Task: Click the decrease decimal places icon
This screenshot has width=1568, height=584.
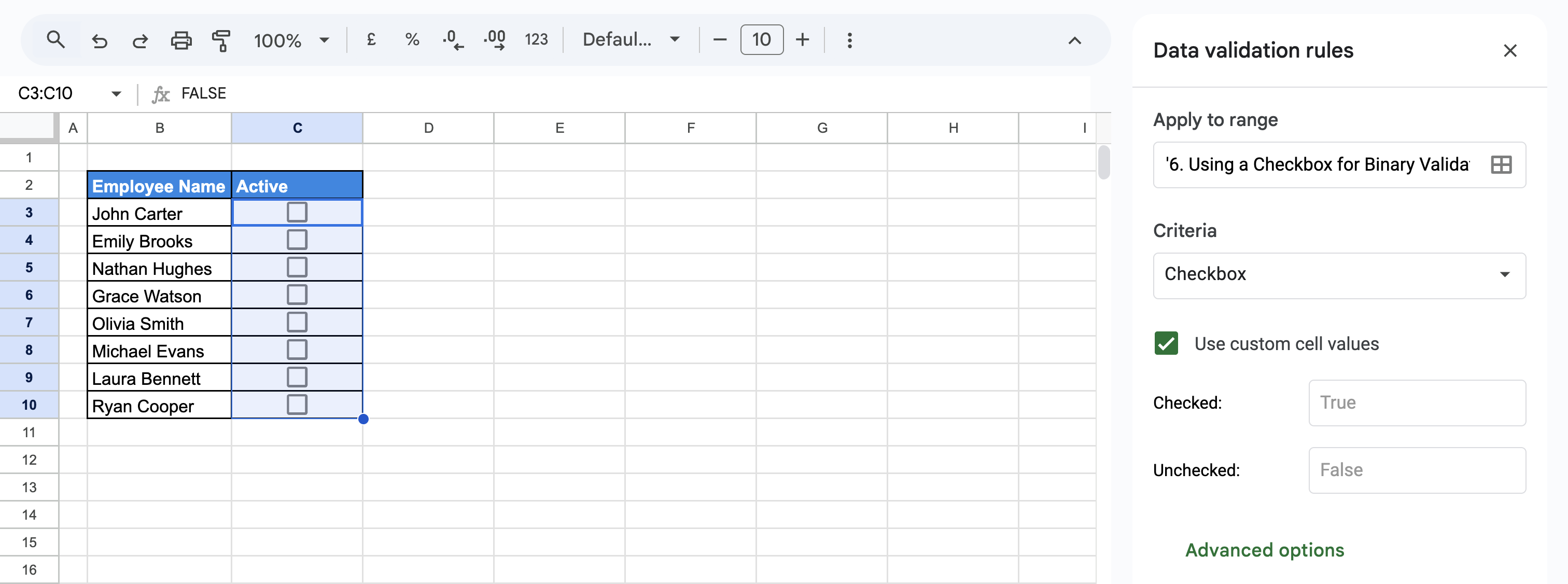Action: coord(453,40)
